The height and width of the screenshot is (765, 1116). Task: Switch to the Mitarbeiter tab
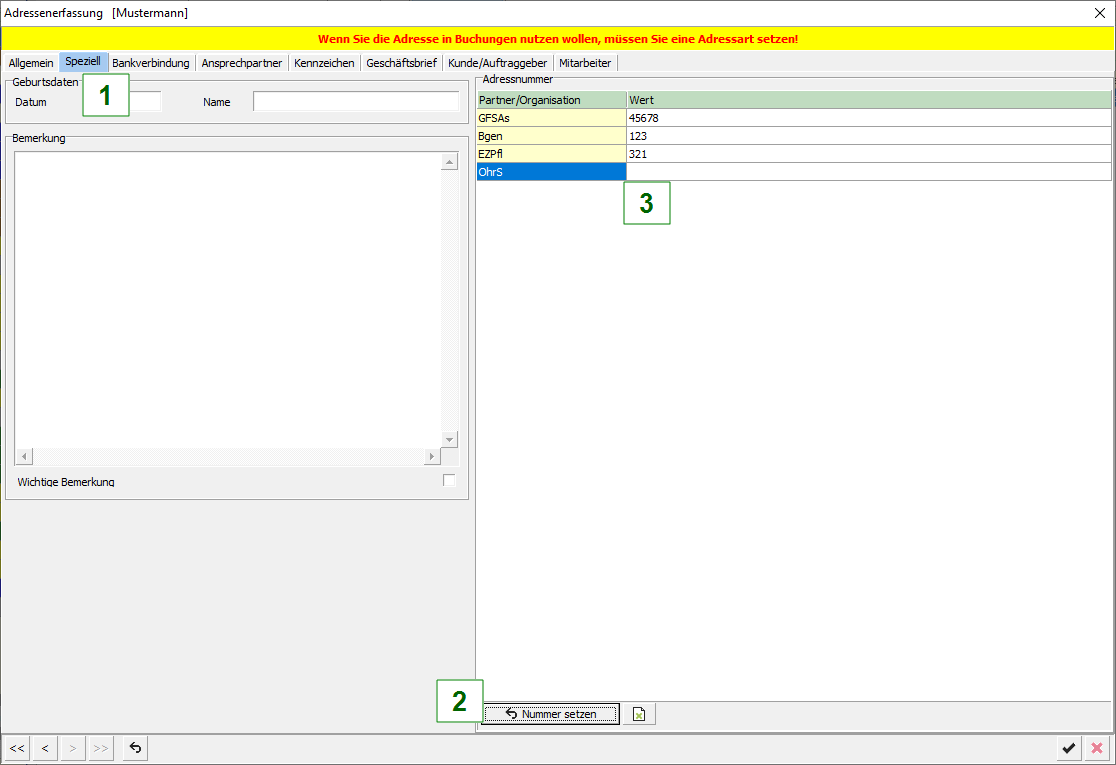[x=585, y=63]
